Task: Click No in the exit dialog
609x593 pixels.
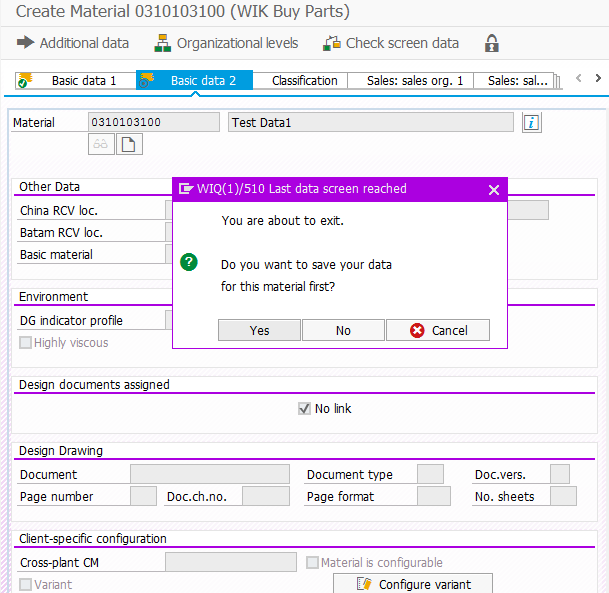Action: pos(343,330)
